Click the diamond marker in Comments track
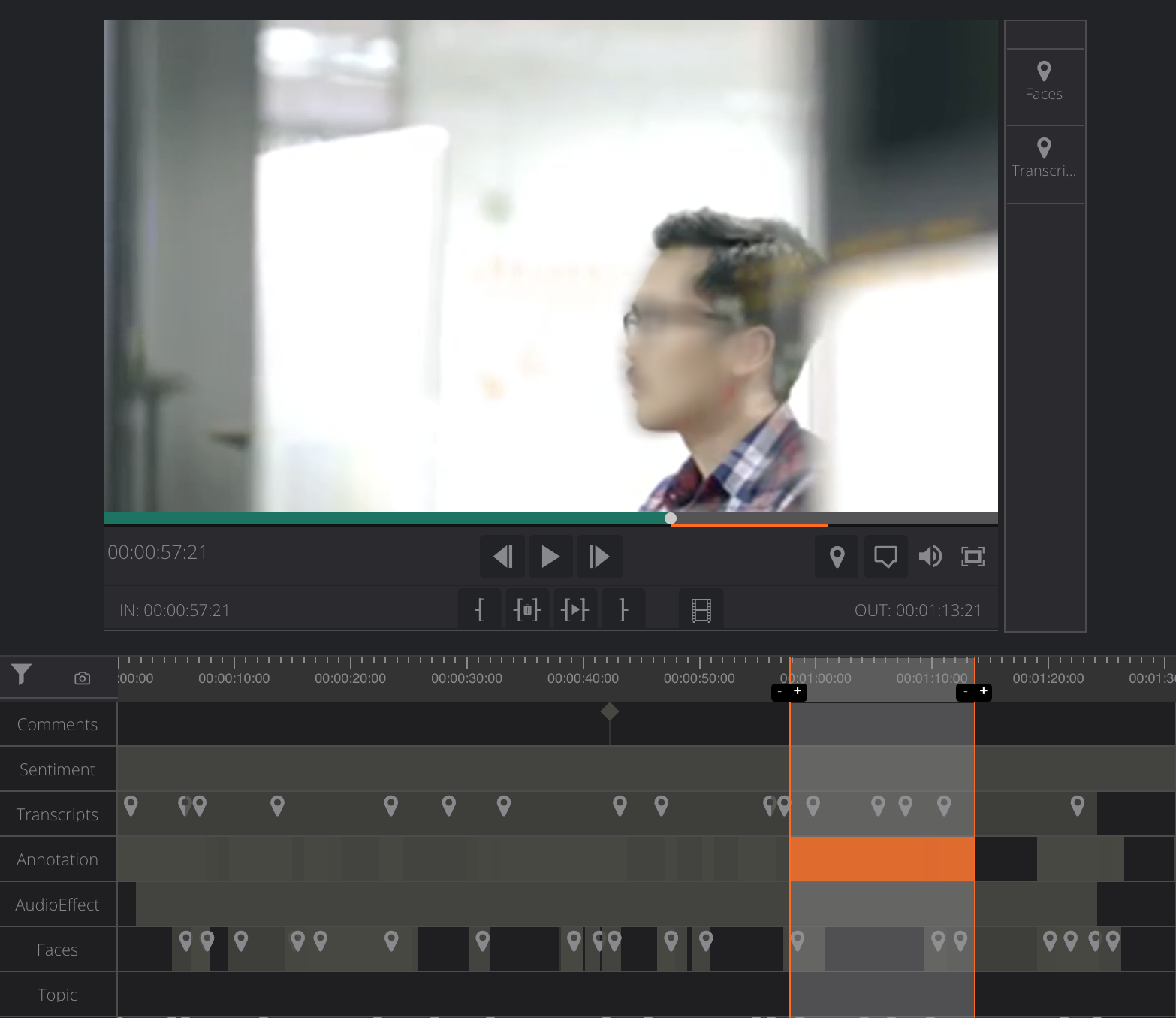The image size is (1176, 1018). click(x=610, y=711)
